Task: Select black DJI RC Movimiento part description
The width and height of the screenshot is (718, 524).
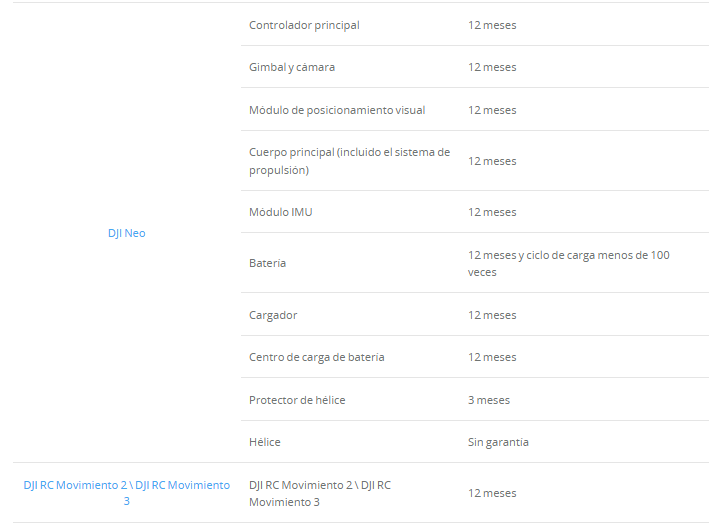Action: pos(319,493)
